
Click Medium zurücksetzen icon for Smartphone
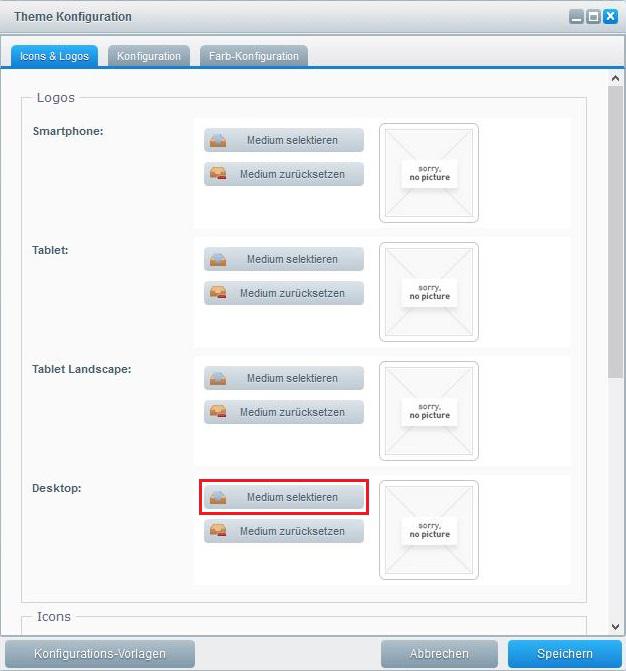click(x=218, y=174)
